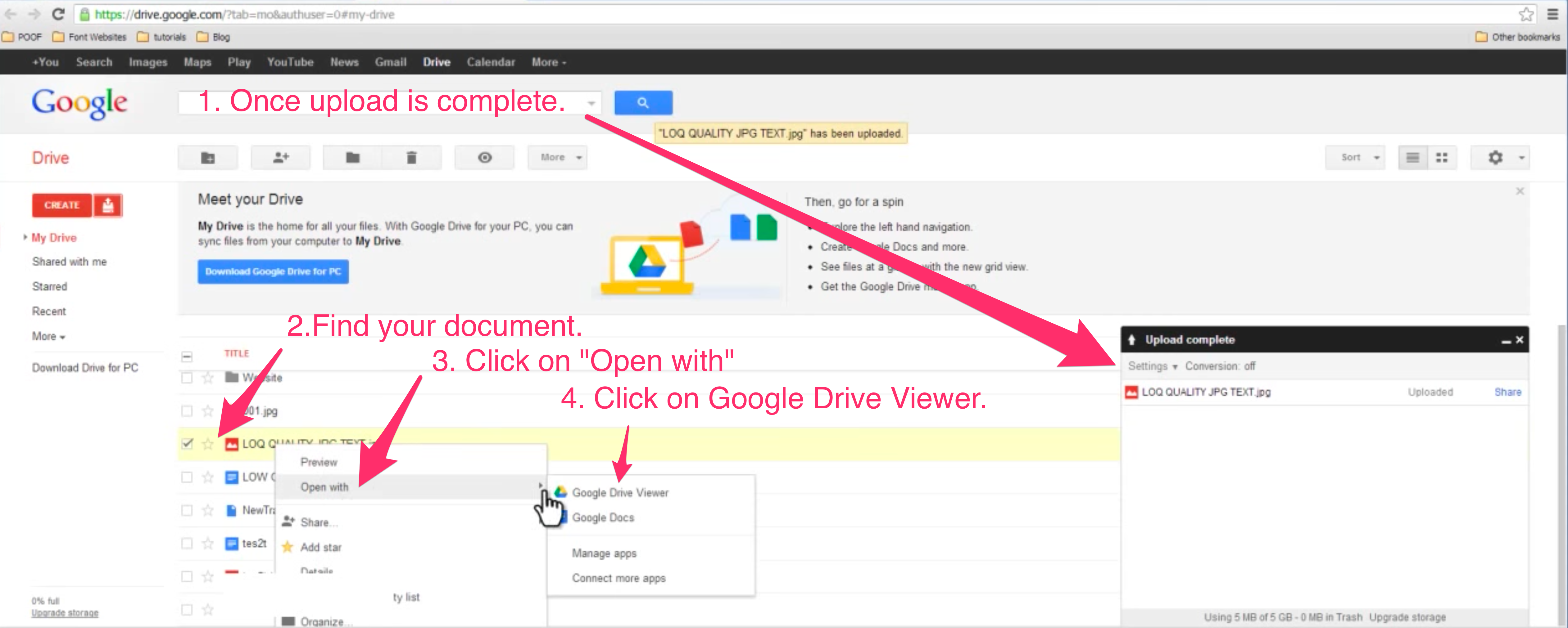The width and height of the screenshot is (1568, 628).
Task: Open Shared with me
Action: pyautogui.click(x=69, y=262)
